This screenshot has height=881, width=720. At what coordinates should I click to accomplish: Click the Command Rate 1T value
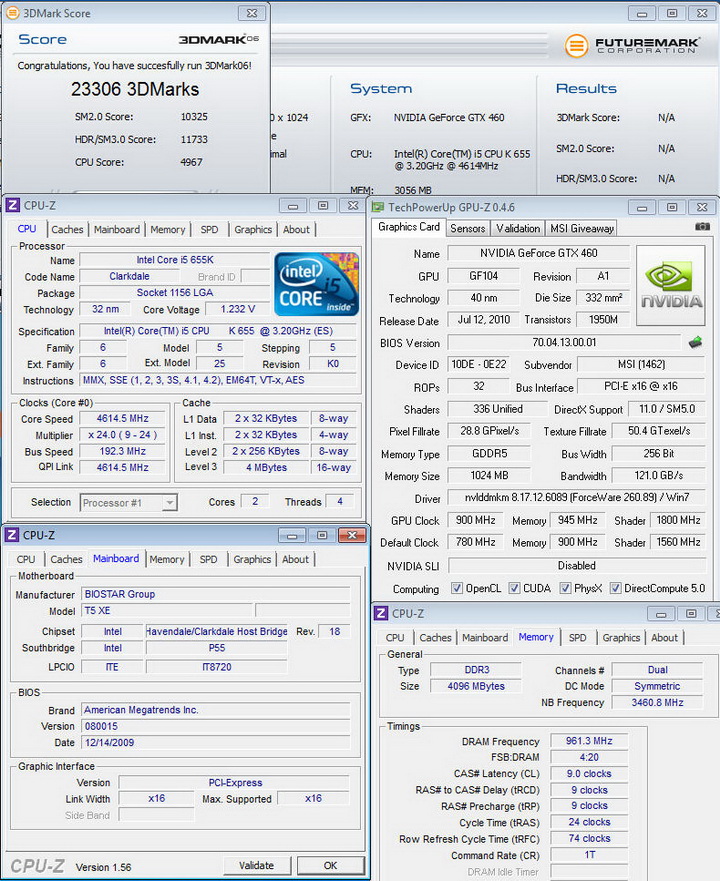click(x=589, y=855)
